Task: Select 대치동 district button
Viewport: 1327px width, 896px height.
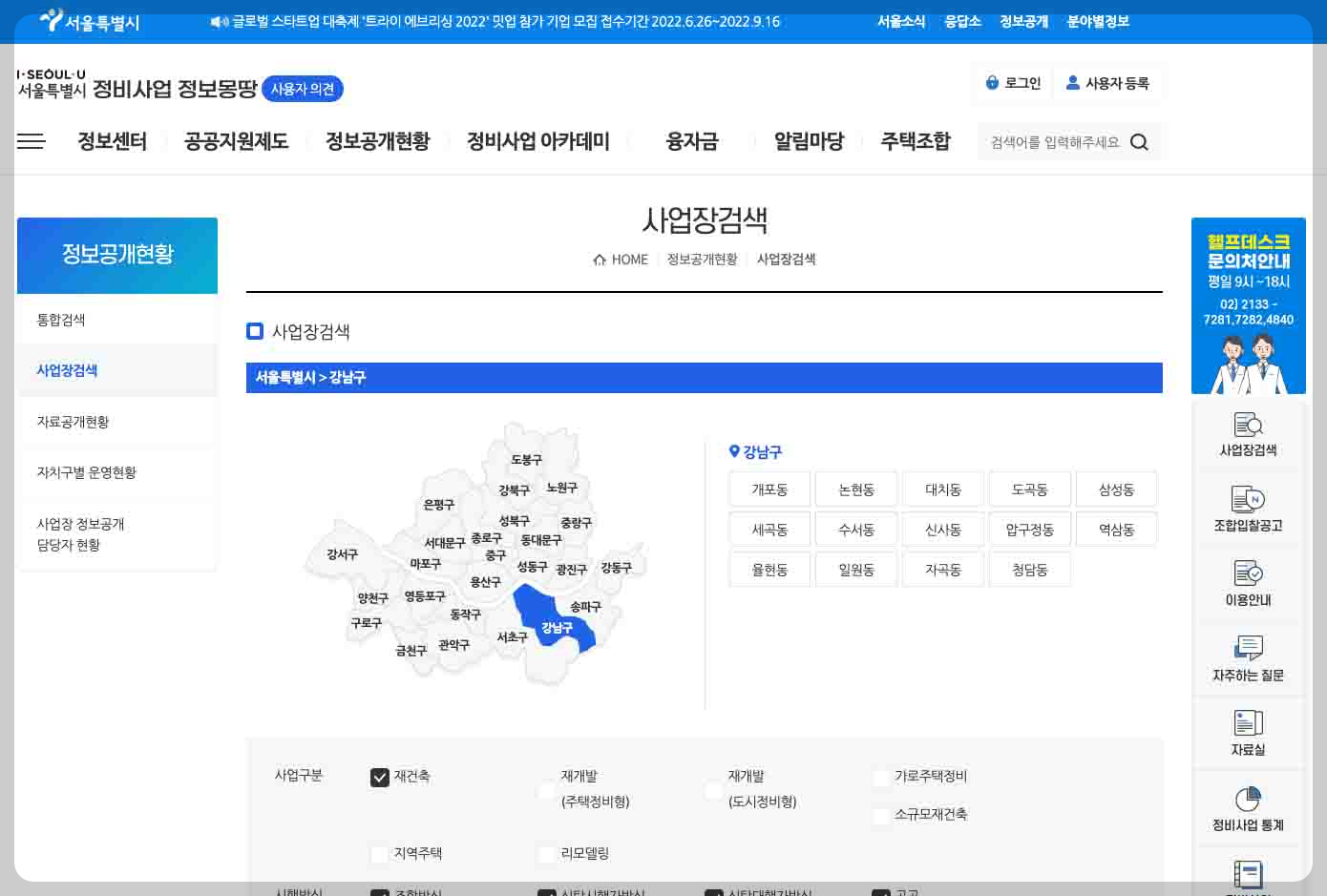Action: 943,490
